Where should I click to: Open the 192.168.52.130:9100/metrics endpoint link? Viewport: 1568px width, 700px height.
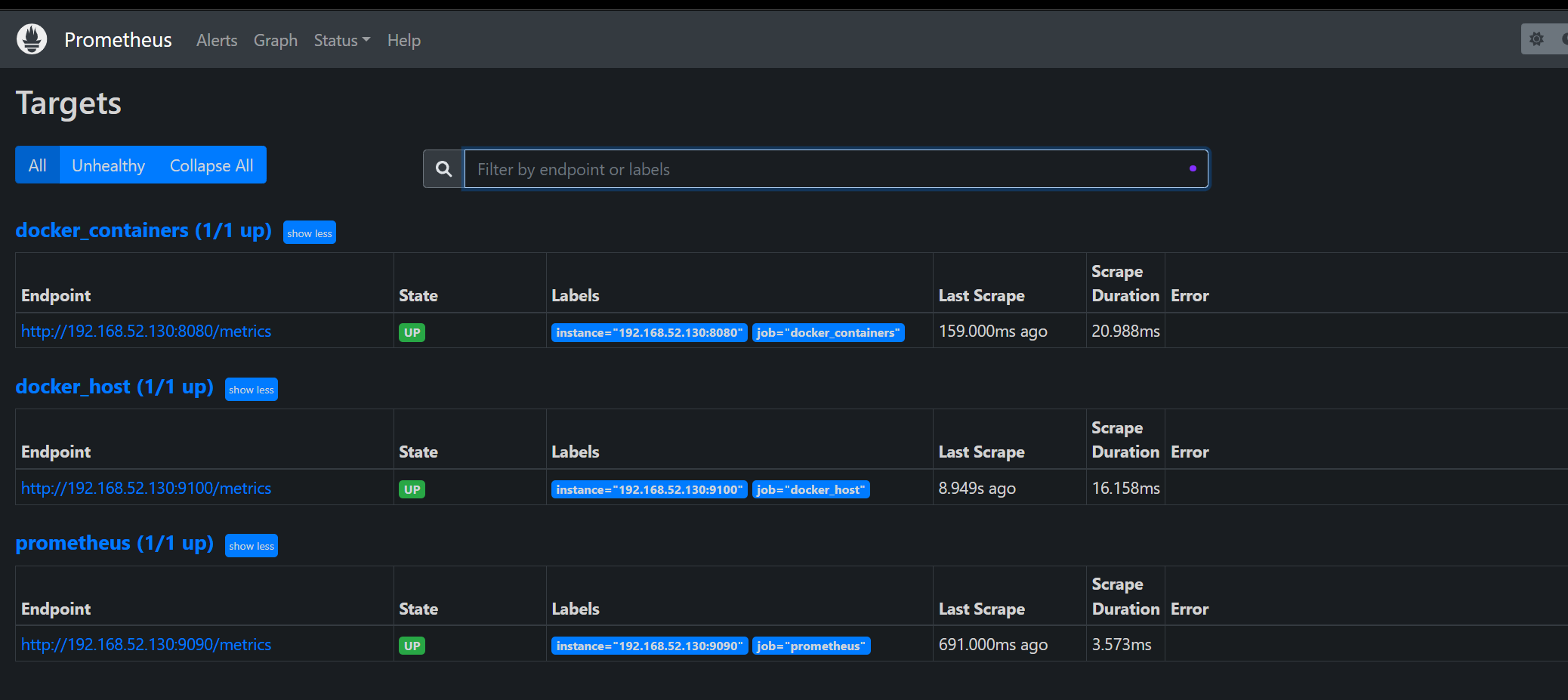click(146, 489)
